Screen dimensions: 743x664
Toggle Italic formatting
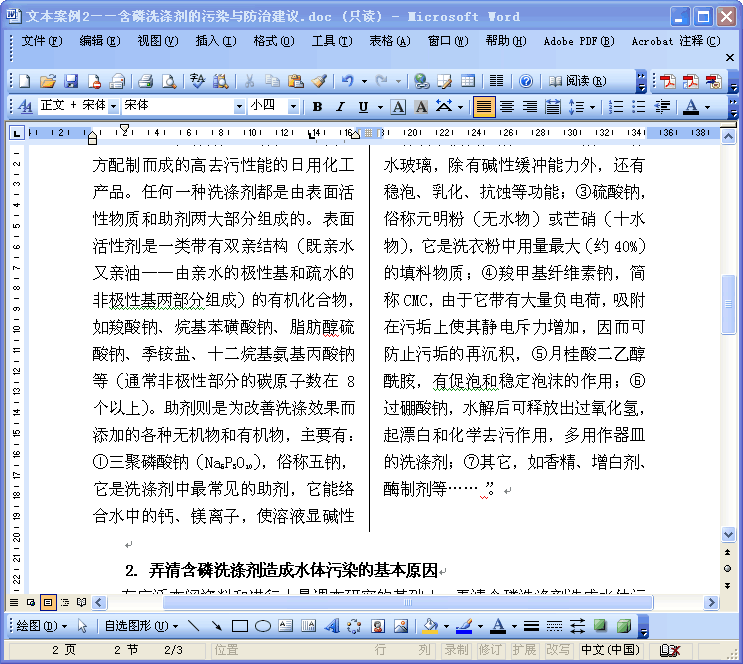coord(340,107)
